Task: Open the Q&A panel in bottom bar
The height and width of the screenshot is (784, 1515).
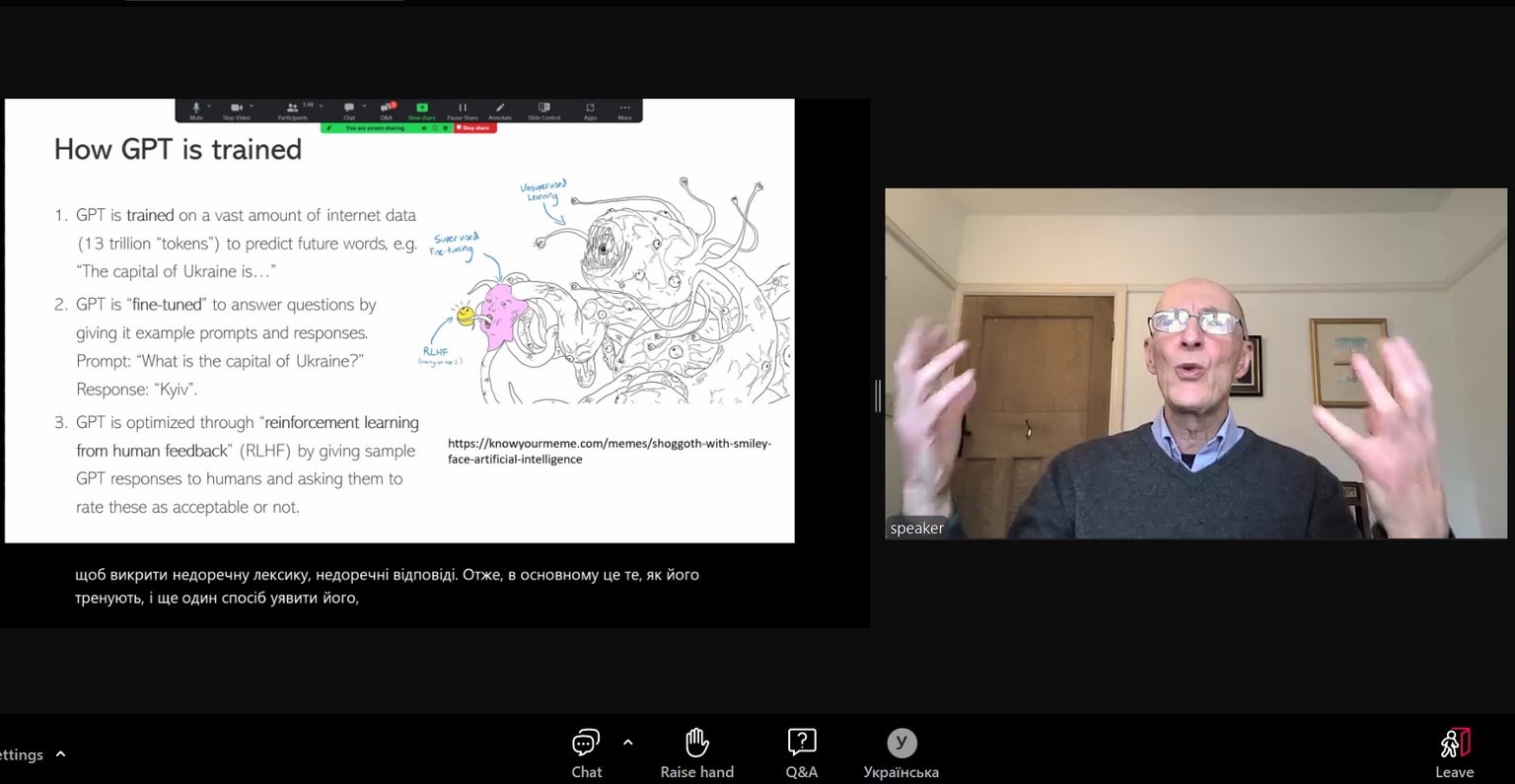Action: [x=801, y=753]
